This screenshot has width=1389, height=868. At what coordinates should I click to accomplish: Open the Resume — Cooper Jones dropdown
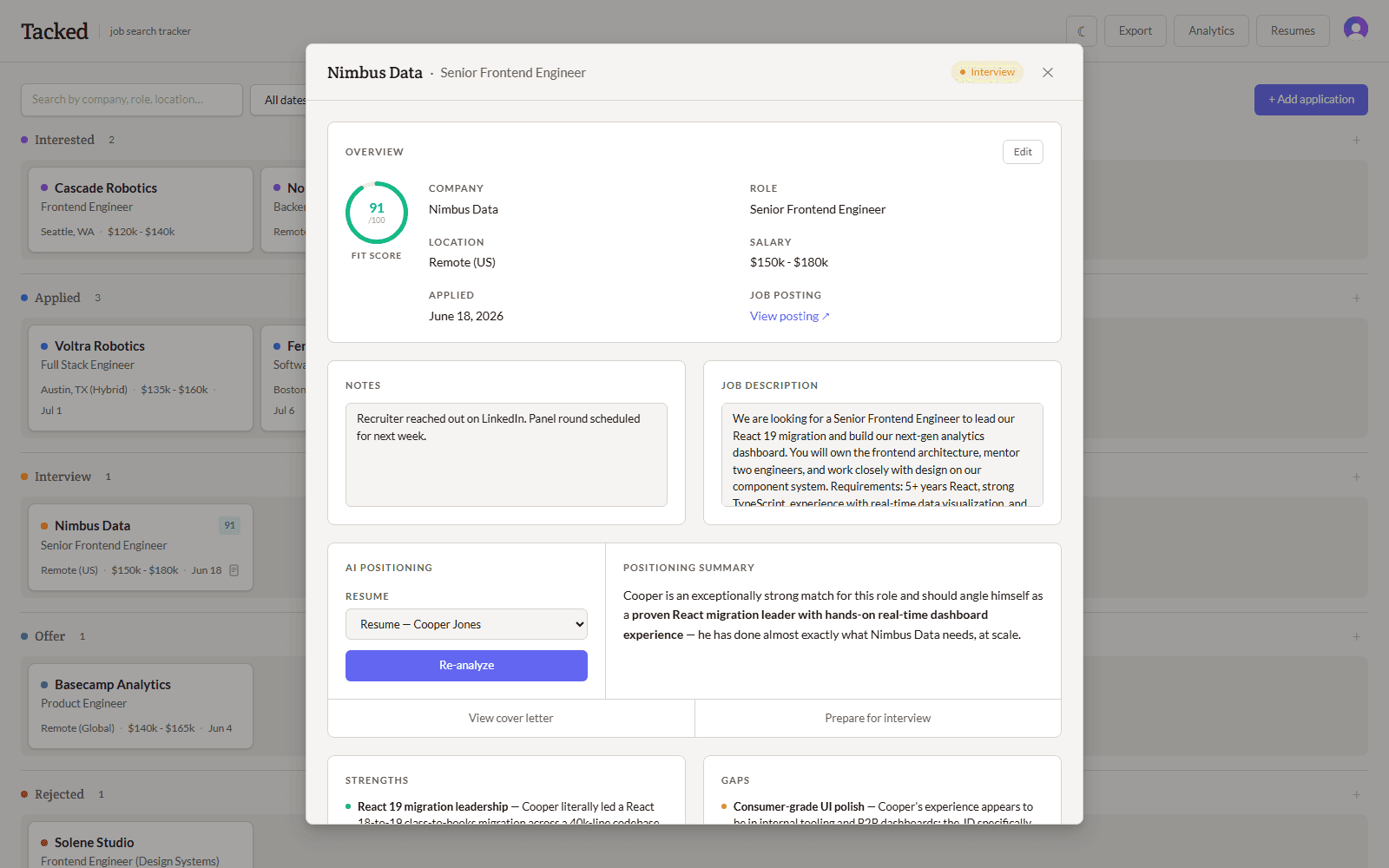(466, 624)
